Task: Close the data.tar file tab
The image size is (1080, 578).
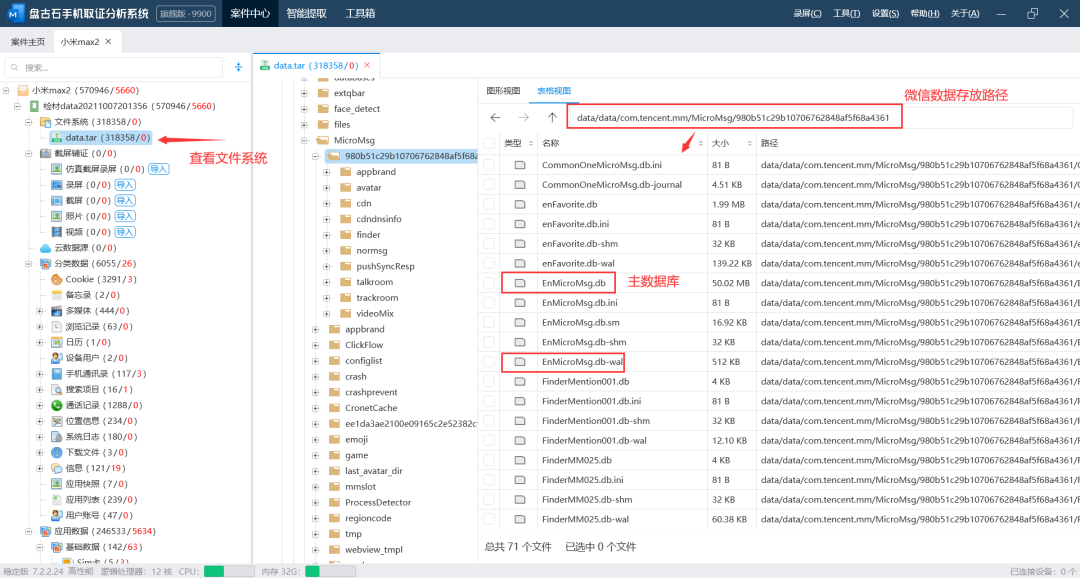Action: pyautogui.click(x=367, y=65)
